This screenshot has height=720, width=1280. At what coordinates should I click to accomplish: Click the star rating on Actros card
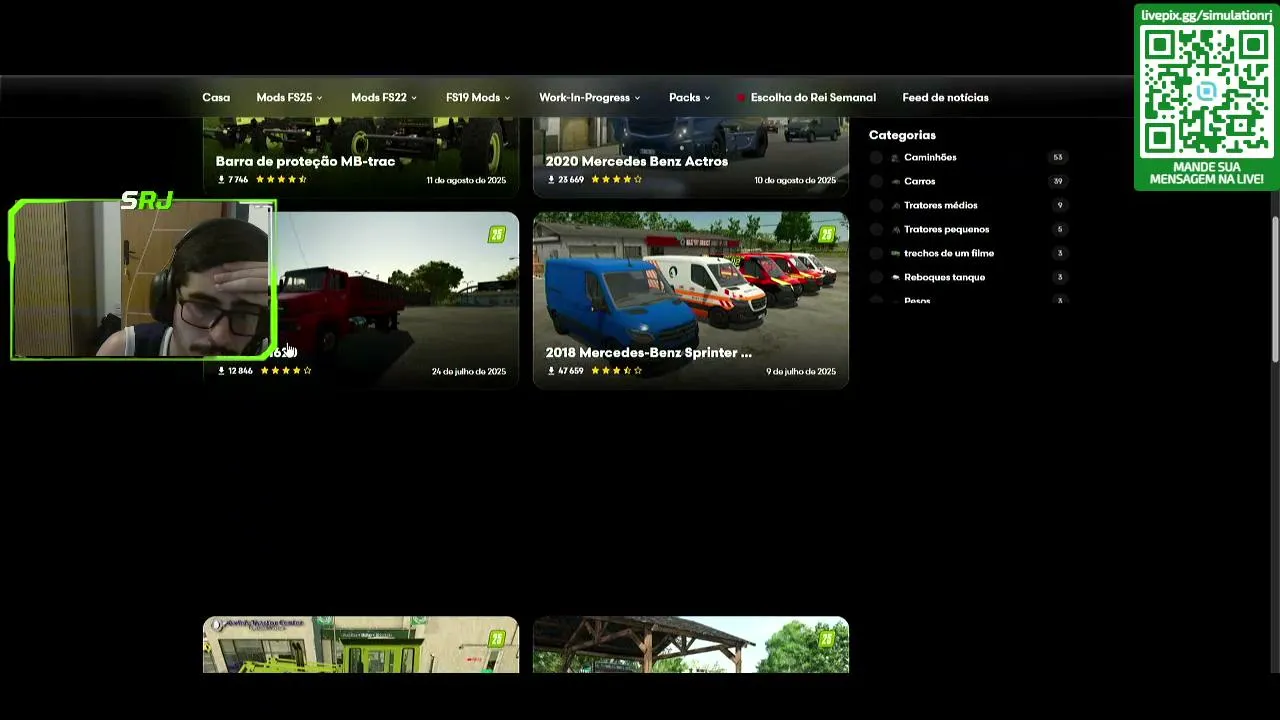coord(616,180)
